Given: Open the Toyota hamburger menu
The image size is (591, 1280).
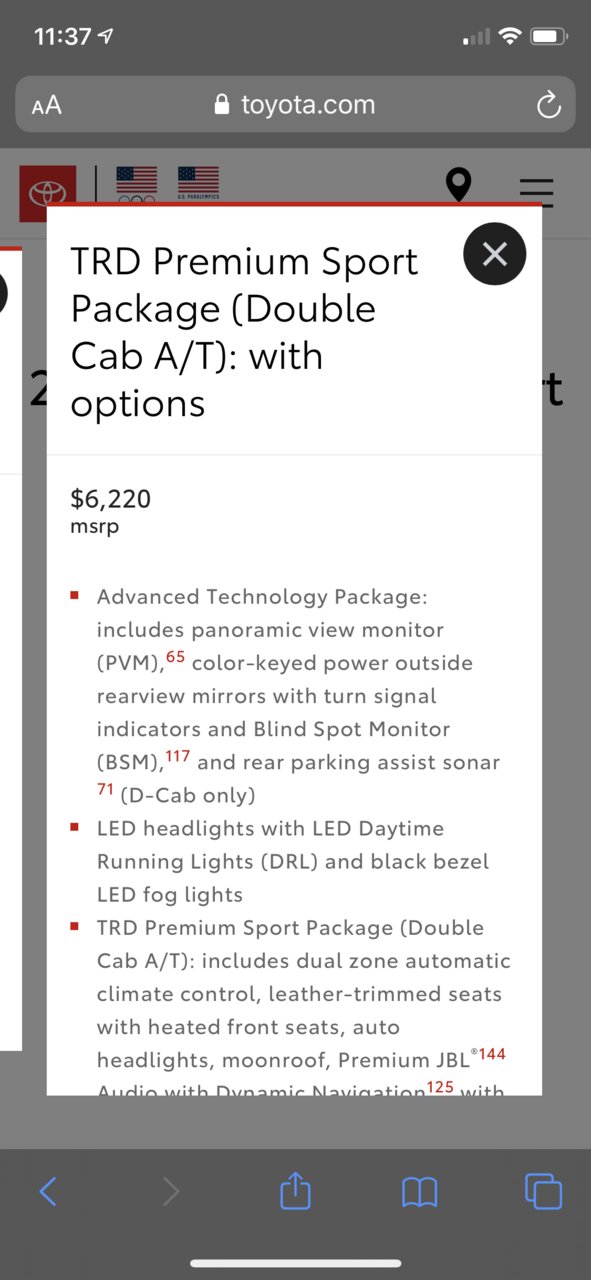Looking at the screenshot, I should click(x=537, y=190).
